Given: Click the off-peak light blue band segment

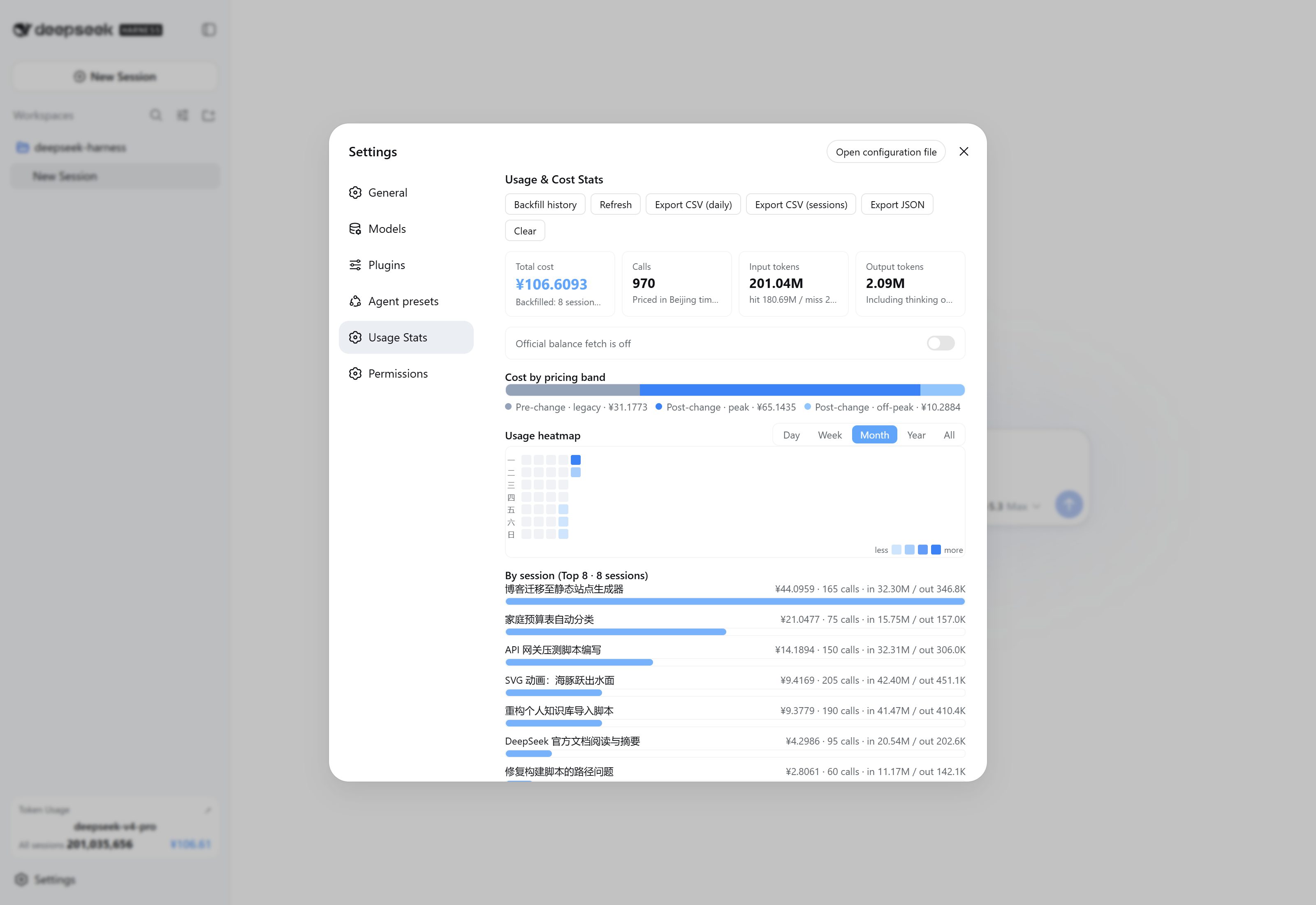Looking at the screenshot, I should point(943,390).
